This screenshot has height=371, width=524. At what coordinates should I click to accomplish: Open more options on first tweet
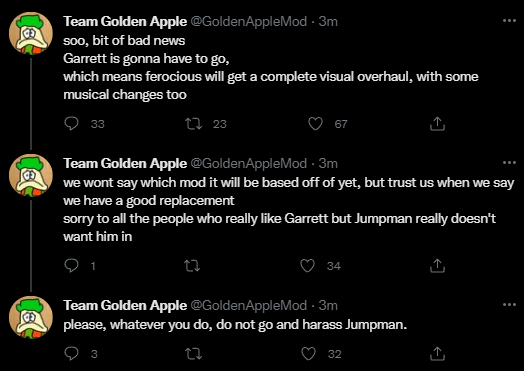point(509,21)
